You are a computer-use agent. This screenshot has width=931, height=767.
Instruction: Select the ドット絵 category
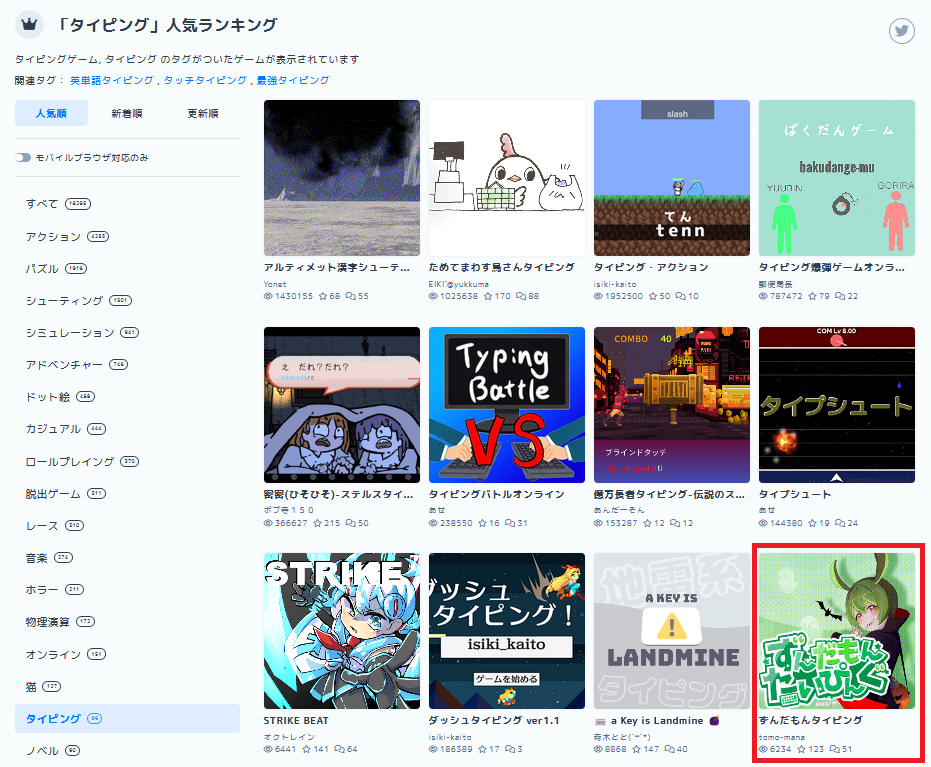pos(127,397)
